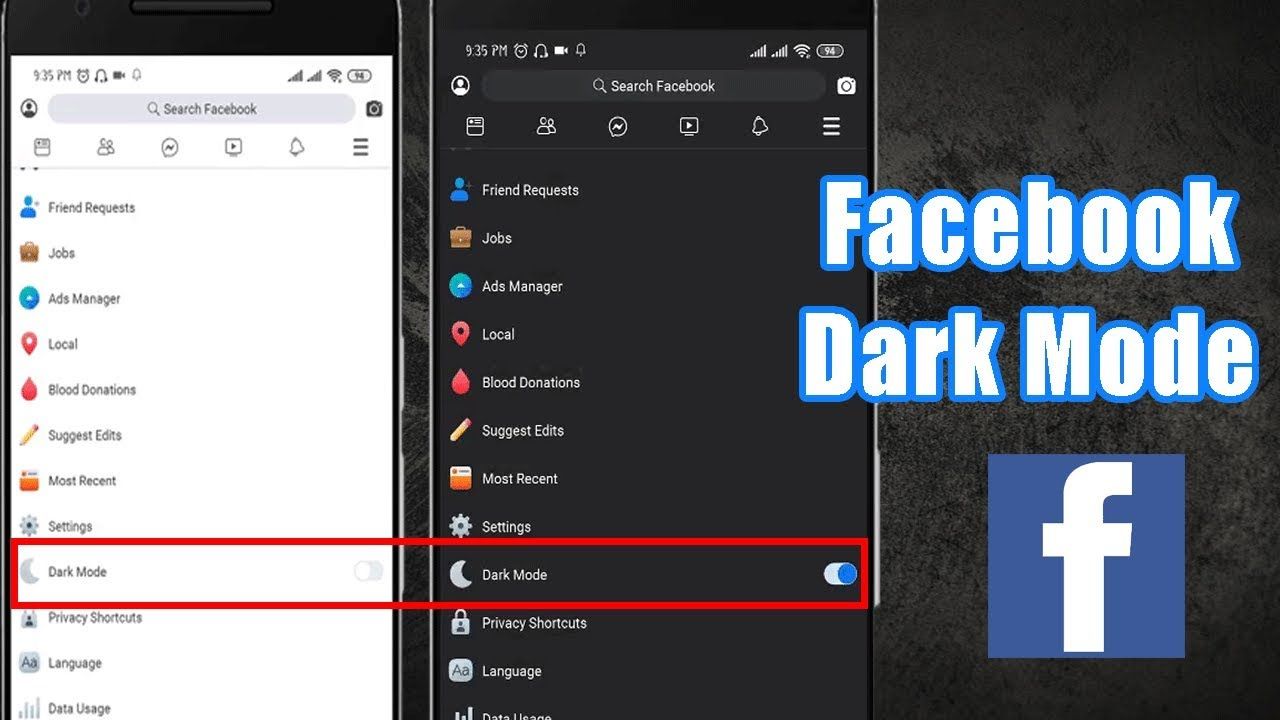The height and width of the screenshot is (720, 1280).
Task: Open Friends tab on dark phone
Action: pyautogui.click(x=546, y=126)
